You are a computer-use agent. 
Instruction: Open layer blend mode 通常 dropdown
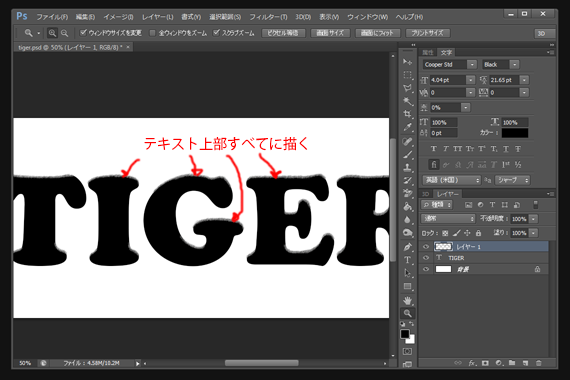[448, 219]
